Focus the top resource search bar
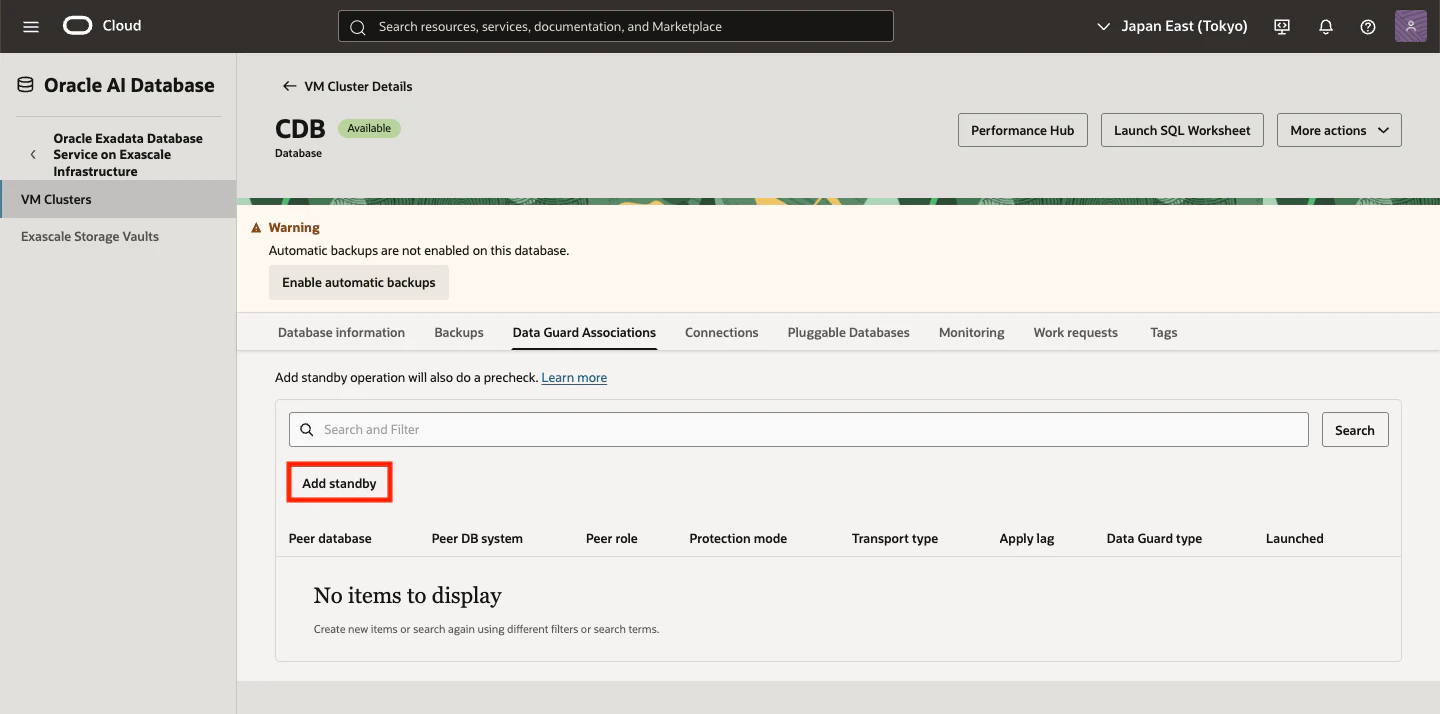The image size is (1440, 714). tap(616, 27)
